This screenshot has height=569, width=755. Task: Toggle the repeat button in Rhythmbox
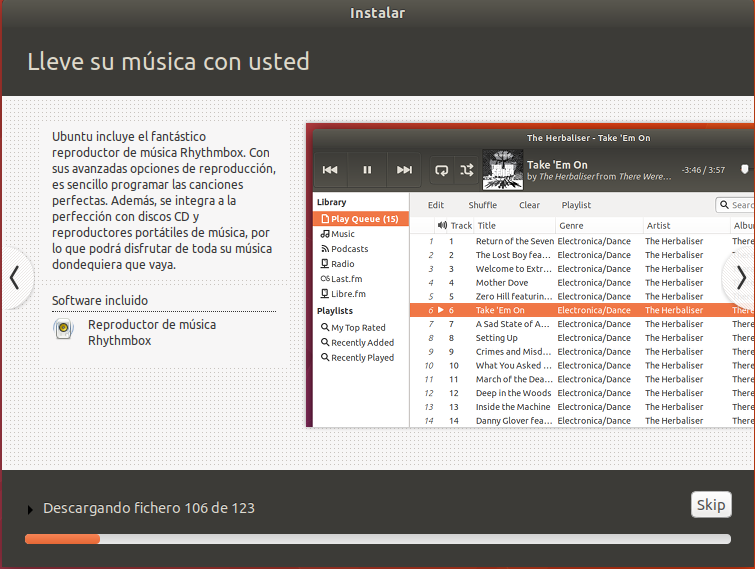click(x=442, y=169)
